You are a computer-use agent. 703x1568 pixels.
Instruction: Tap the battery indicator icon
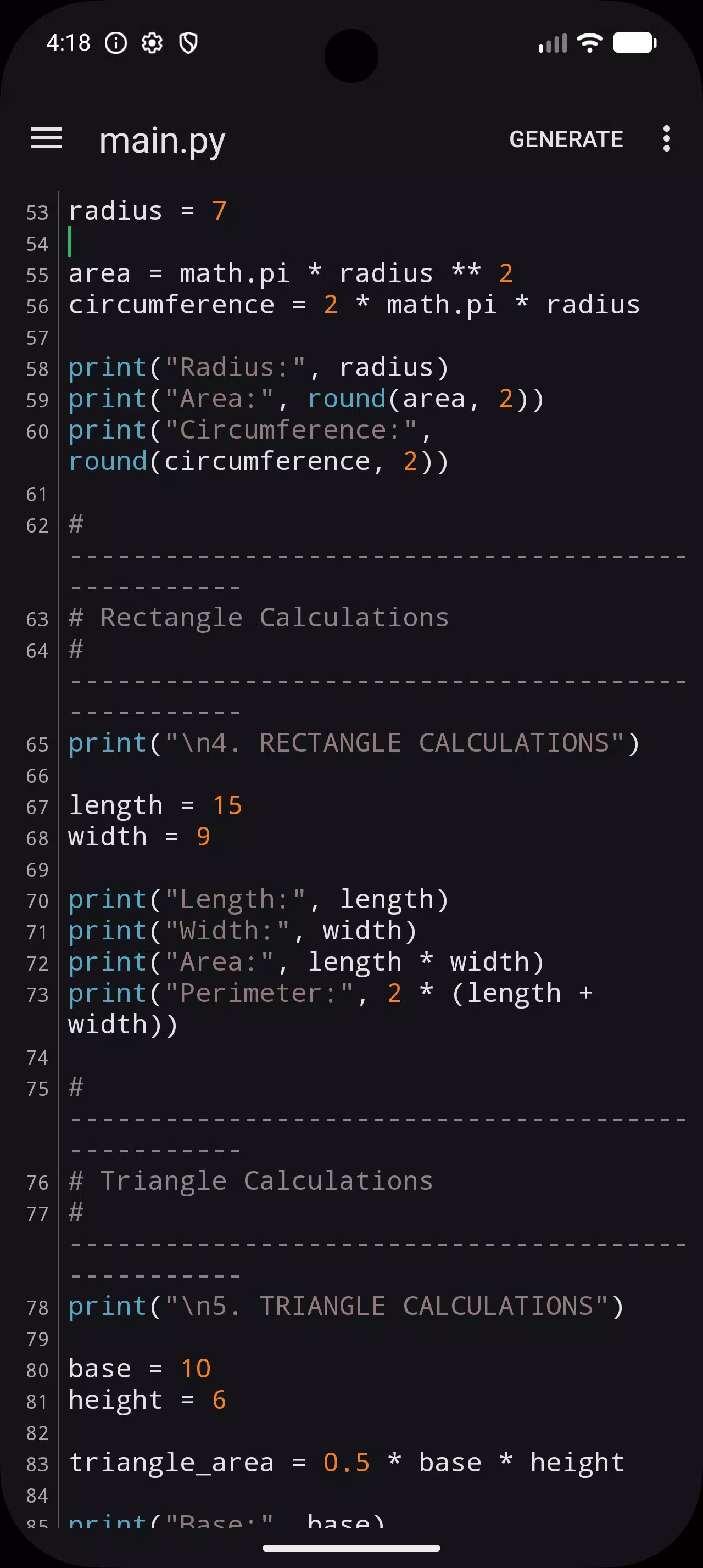pyautogui.click(x=634, y=43)
